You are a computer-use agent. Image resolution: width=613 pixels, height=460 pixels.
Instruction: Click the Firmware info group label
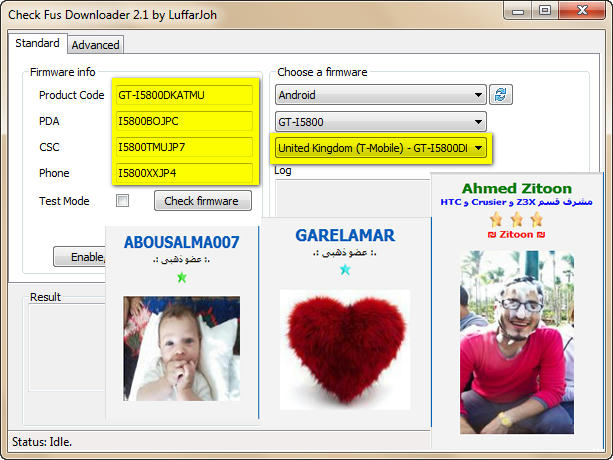pos(63,72)
